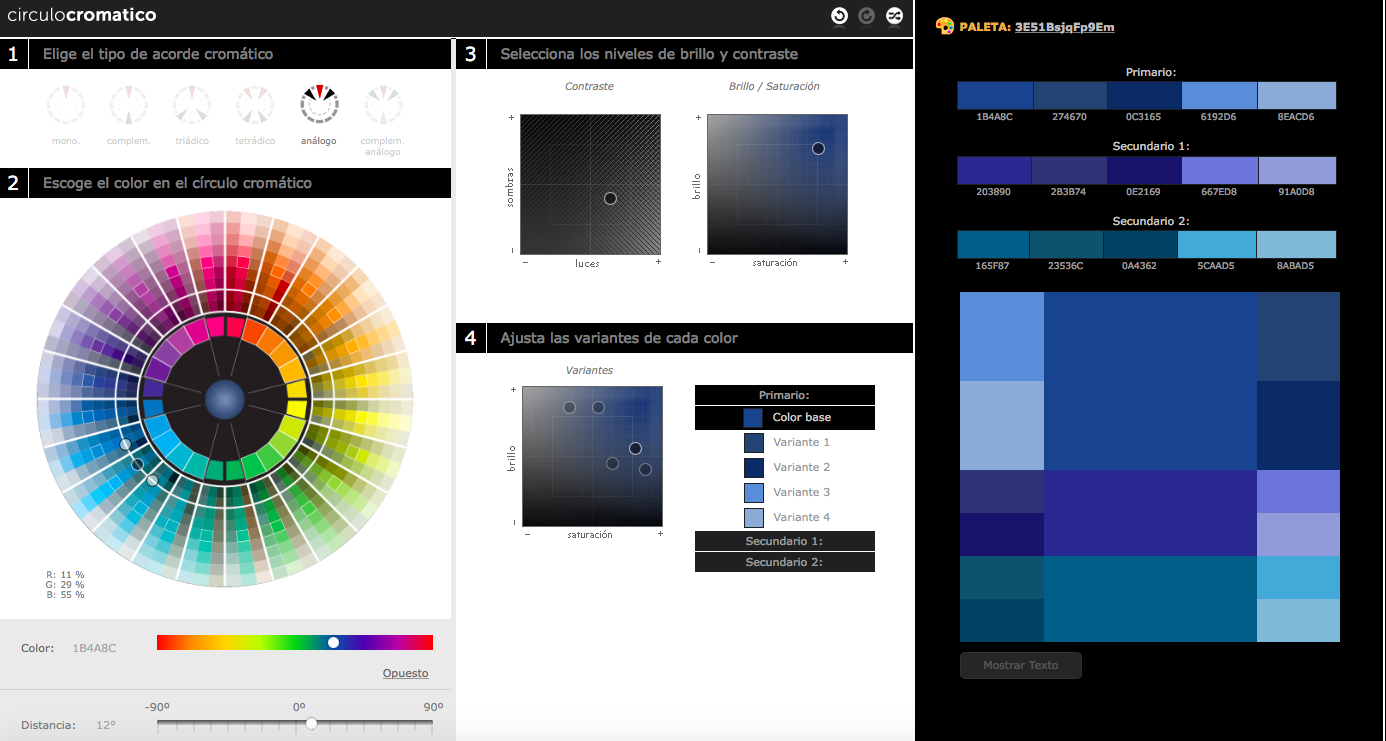Click the redo arrow icon
The image size is (1386, 741).
[867, 15]
